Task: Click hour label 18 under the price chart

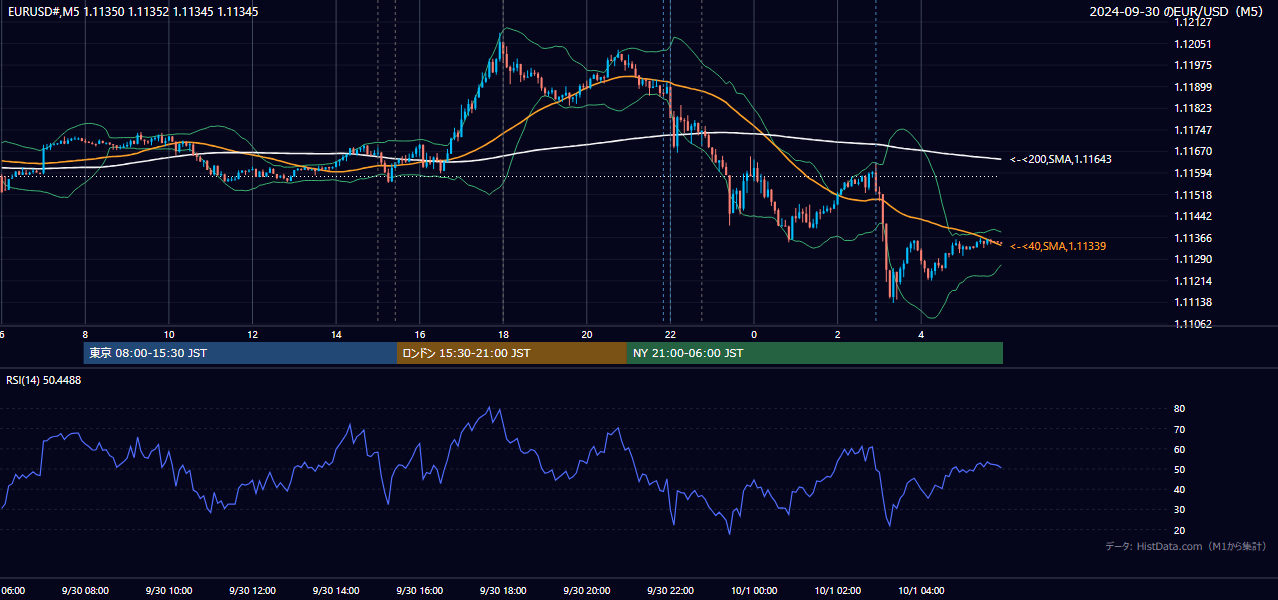Action: click(503, 335)
